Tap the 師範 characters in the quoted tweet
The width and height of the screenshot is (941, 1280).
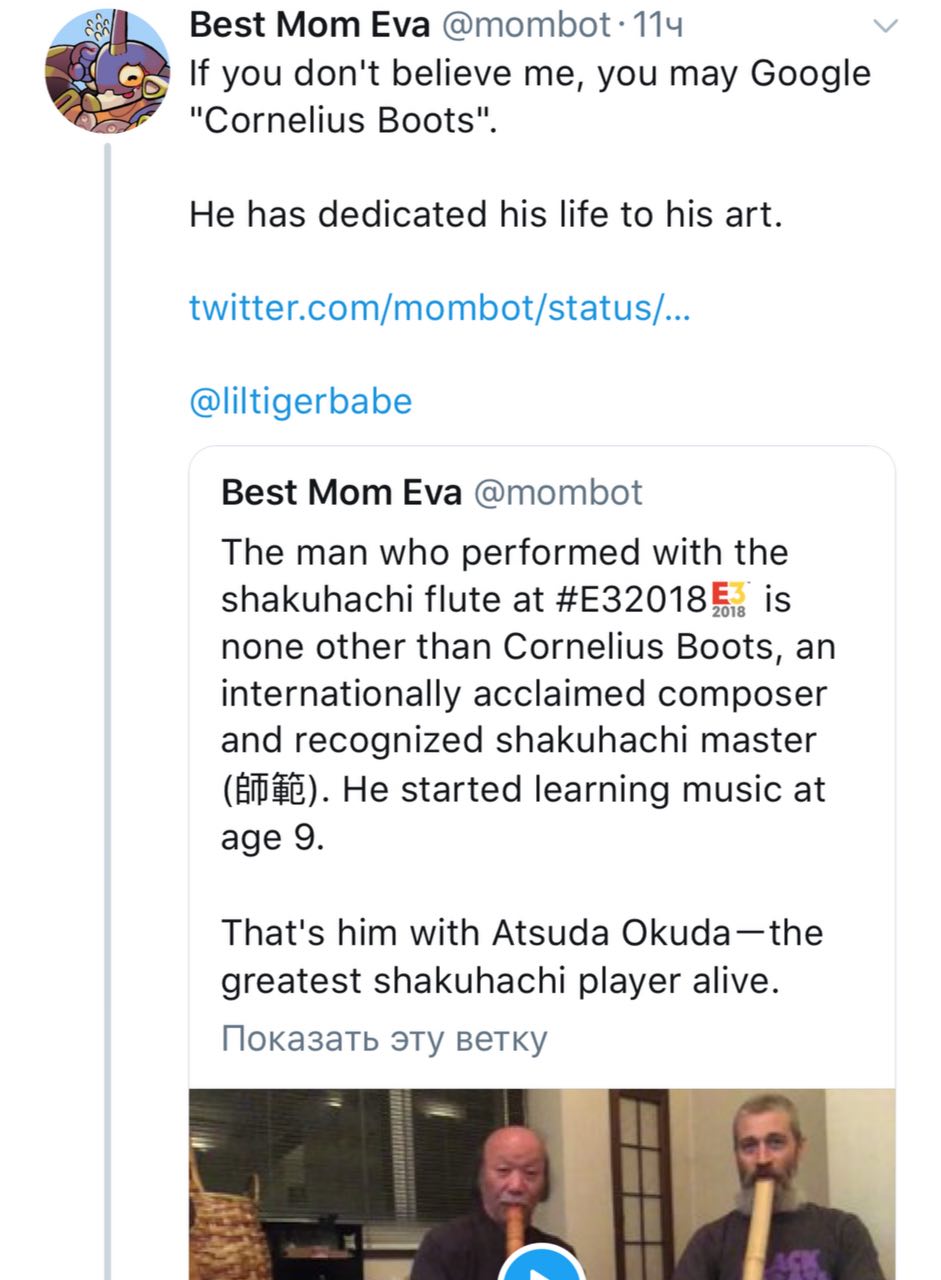272,790
